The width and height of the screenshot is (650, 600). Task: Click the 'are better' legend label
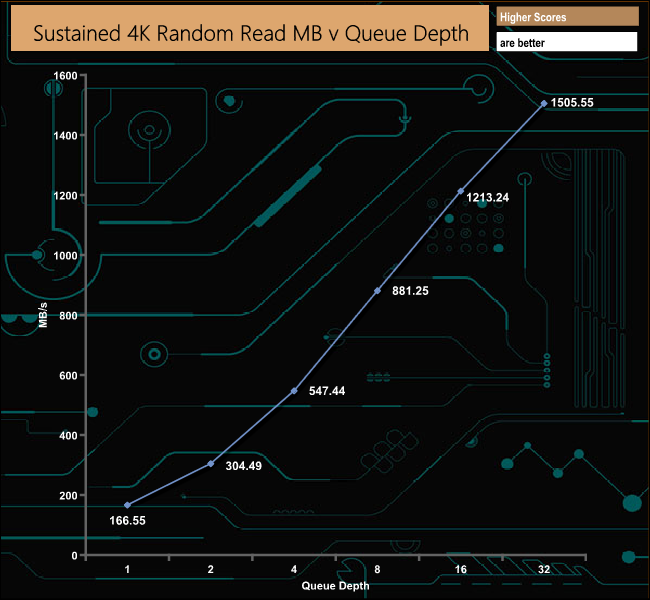pos(522,43)
